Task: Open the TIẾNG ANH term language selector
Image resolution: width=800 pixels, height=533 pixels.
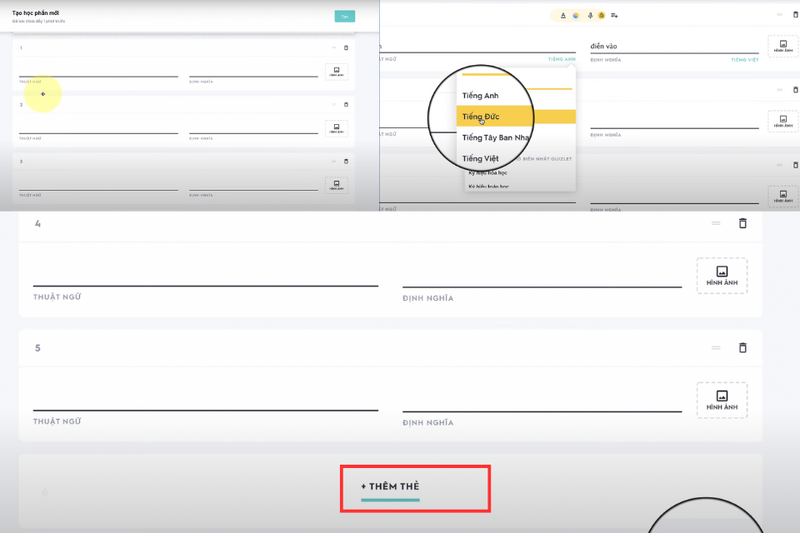Action: point(562,59)
